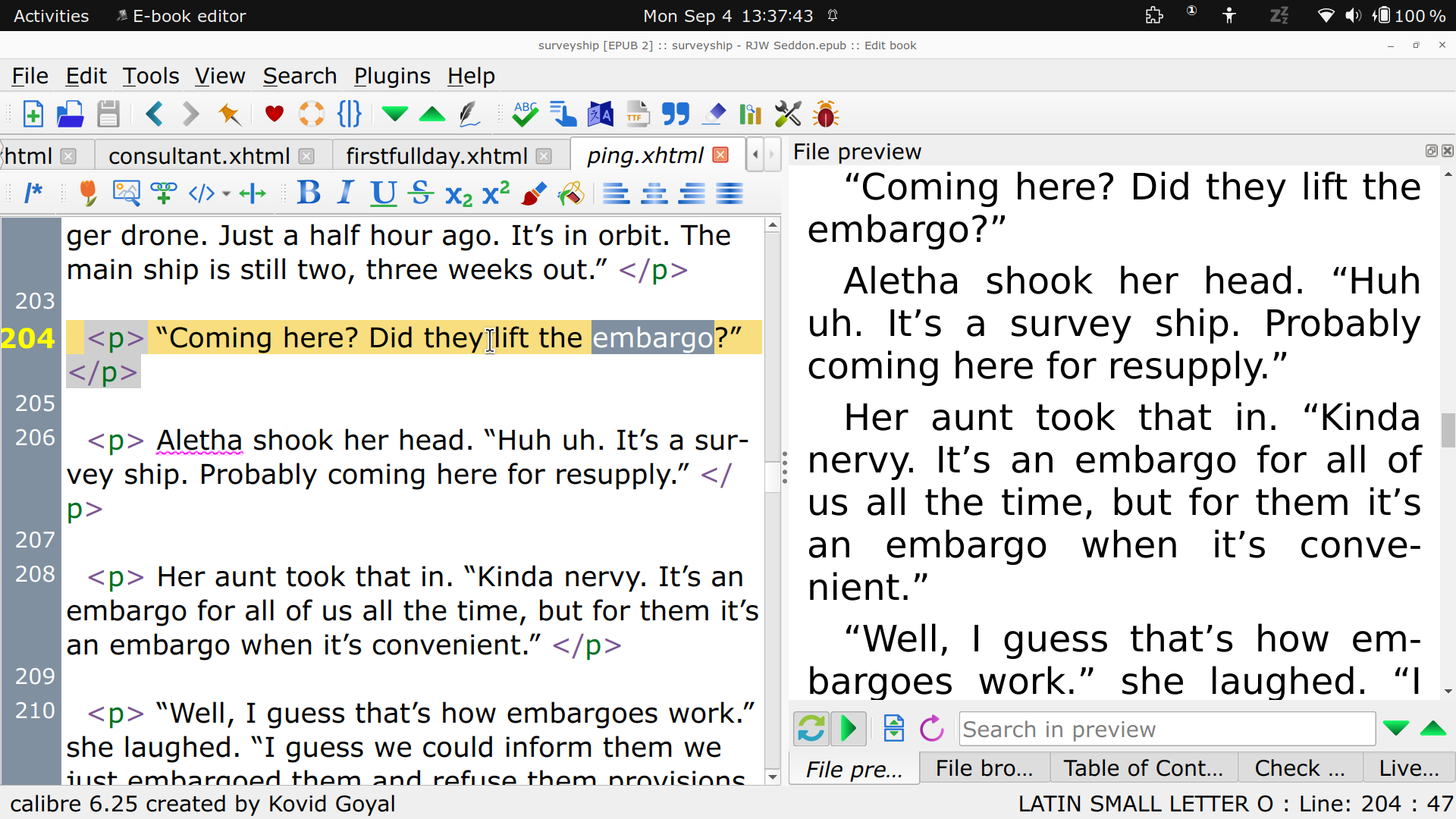The height and width of the screenshot is (819, 1456).
Task: Open Activities overview
Action: point(51,15)
